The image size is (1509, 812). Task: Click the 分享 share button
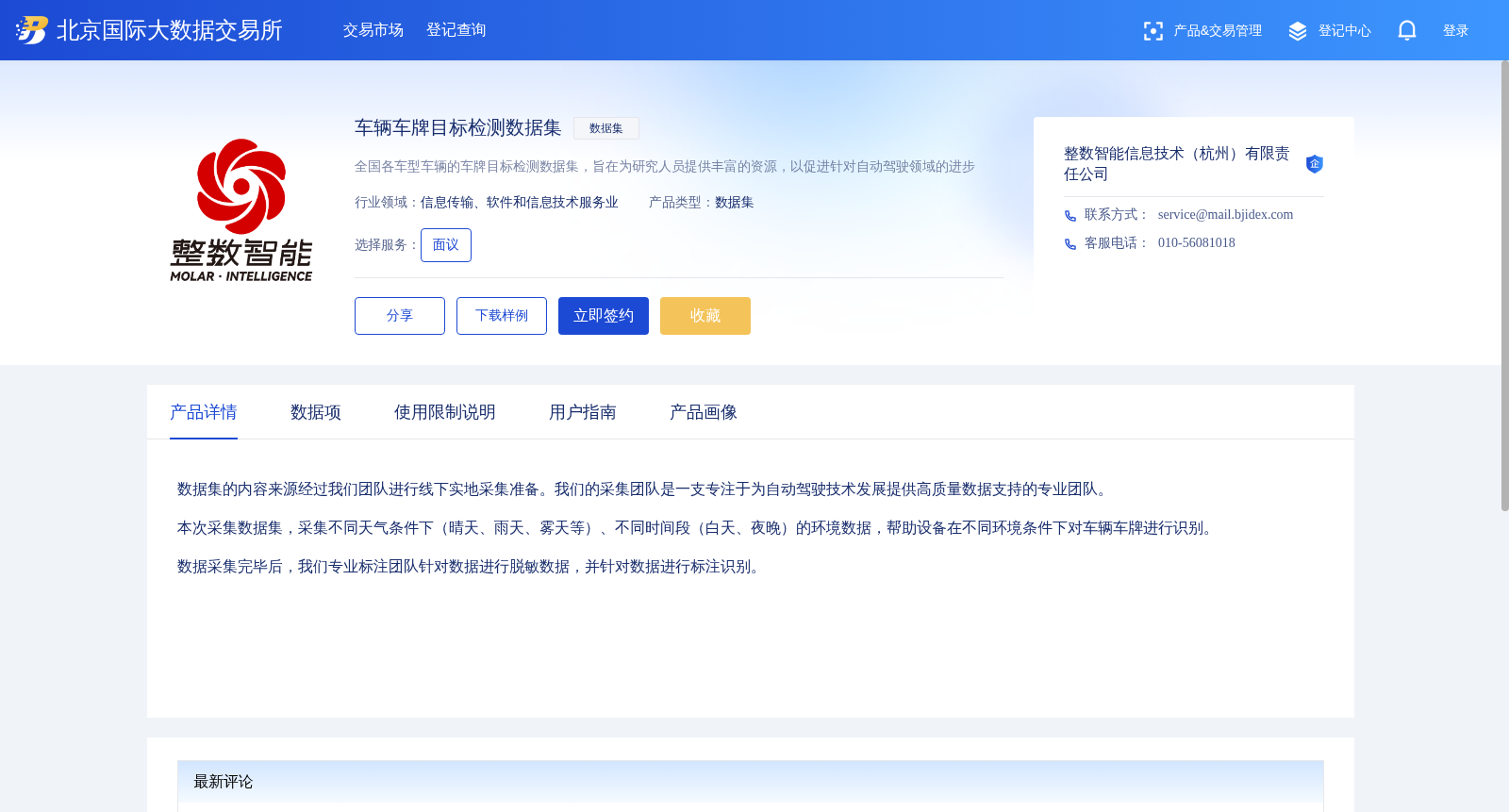click(x=400, y=316)
